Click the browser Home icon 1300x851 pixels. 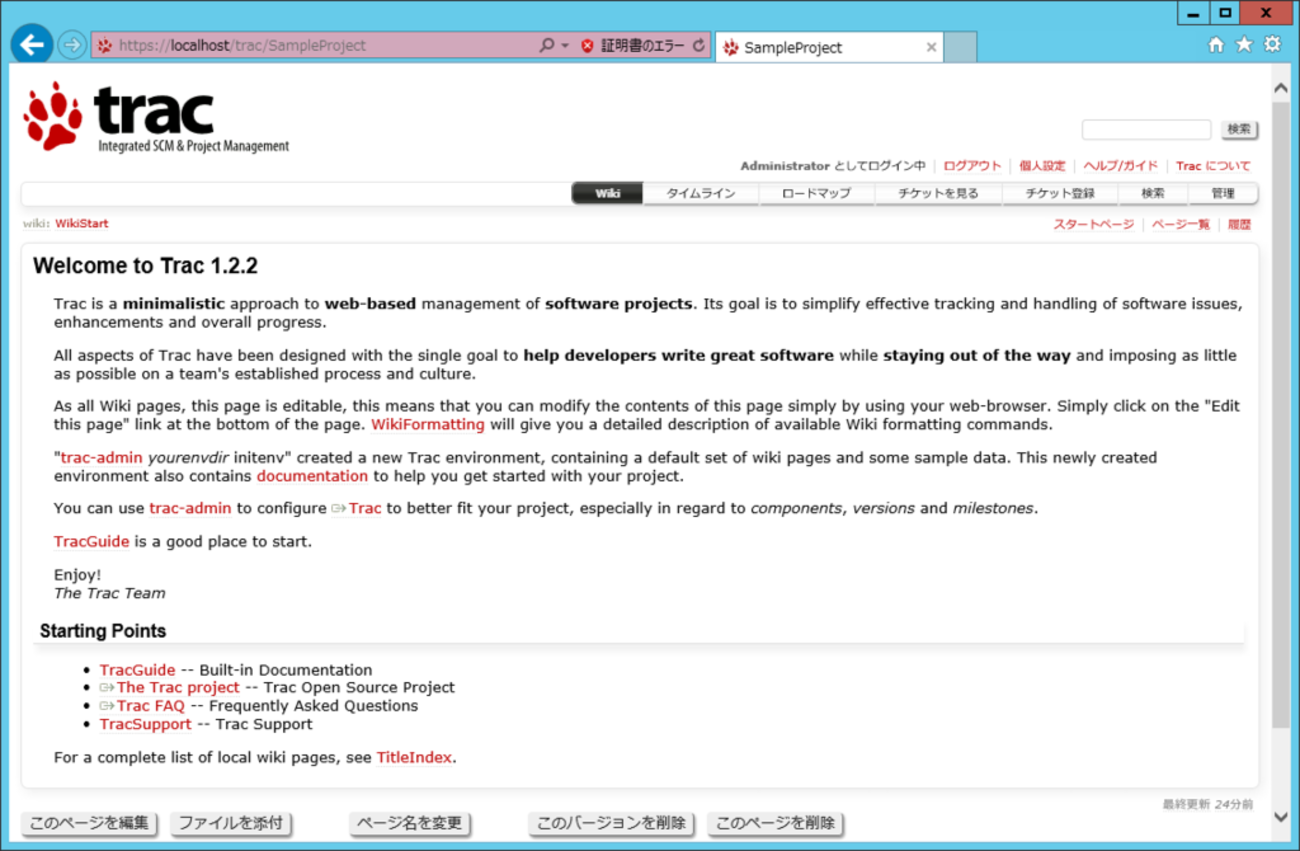point(1216,44)
